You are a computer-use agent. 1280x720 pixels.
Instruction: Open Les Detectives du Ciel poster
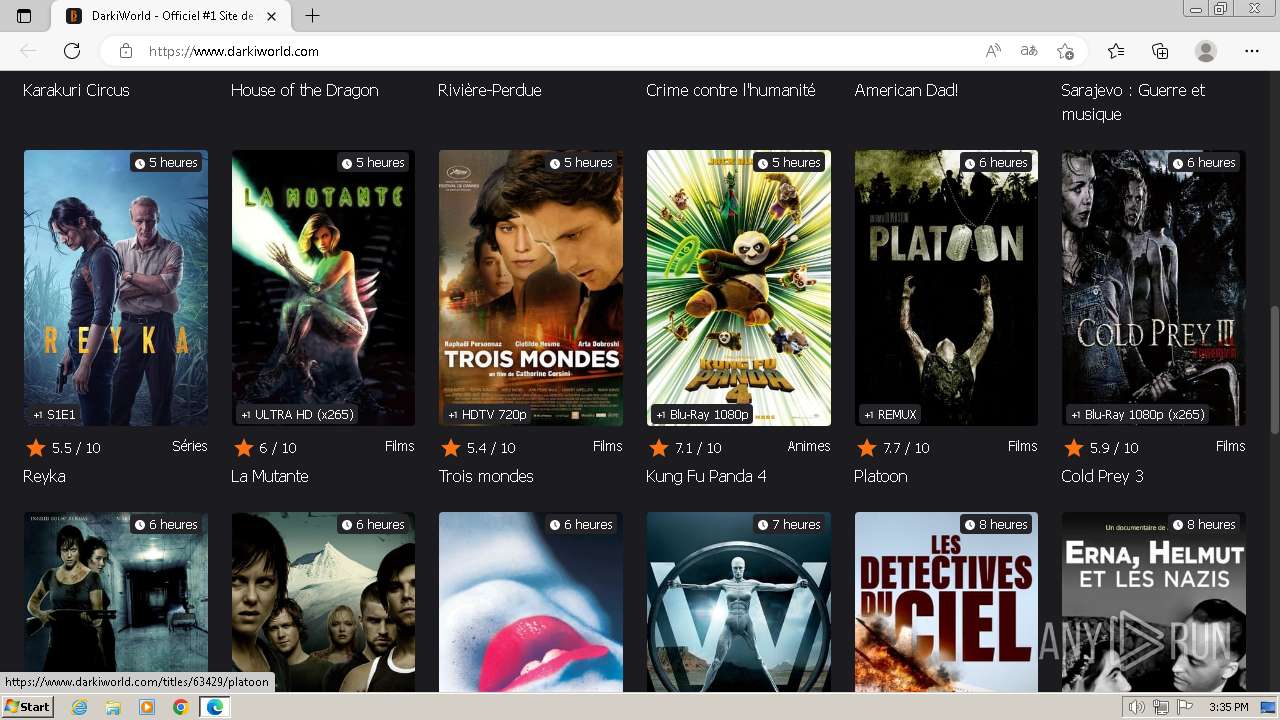click(946, 602)
